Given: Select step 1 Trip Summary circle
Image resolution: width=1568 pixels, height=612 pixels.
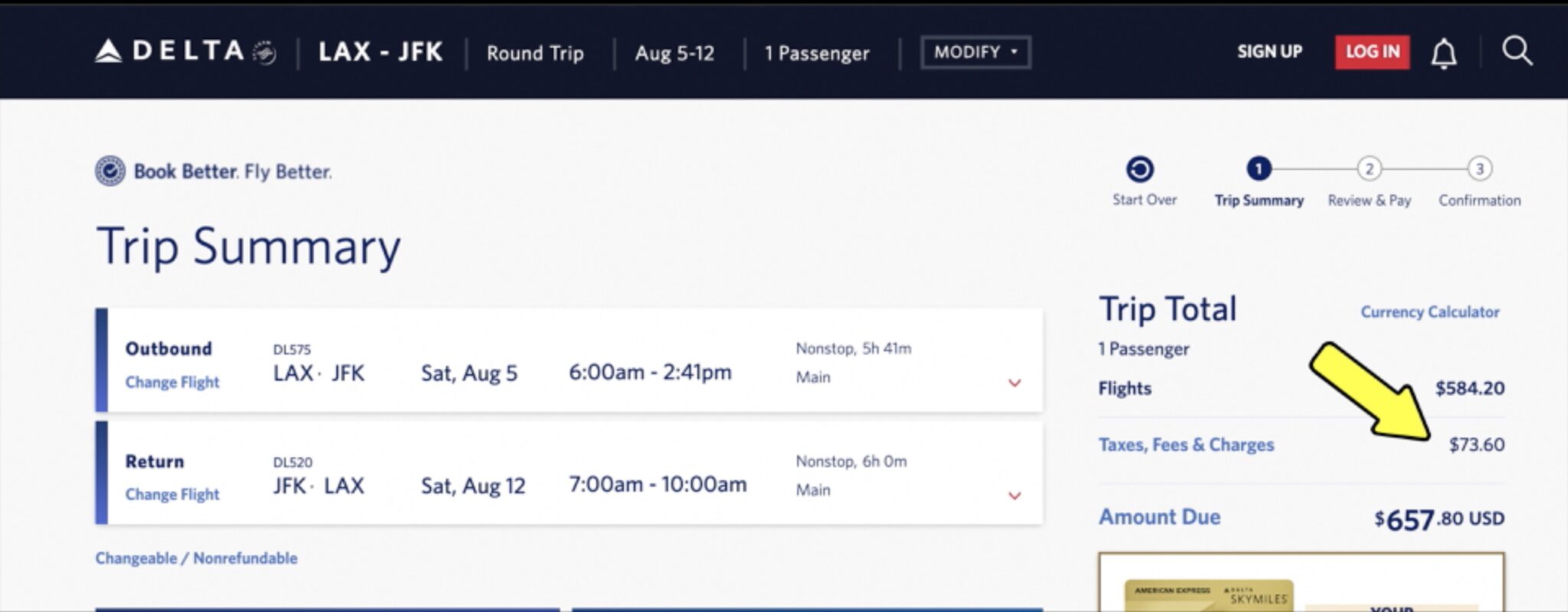Looking at the screenshot, I should 1259,168.
